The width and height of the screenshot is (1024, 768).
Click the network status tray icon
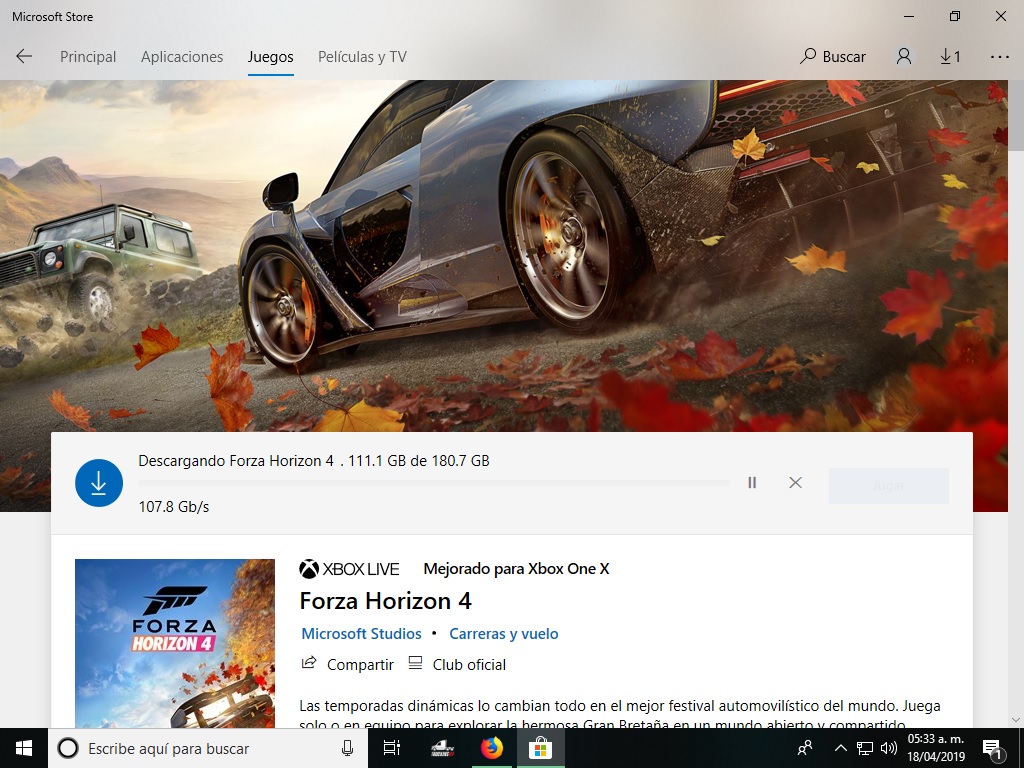tap(865, 748)
